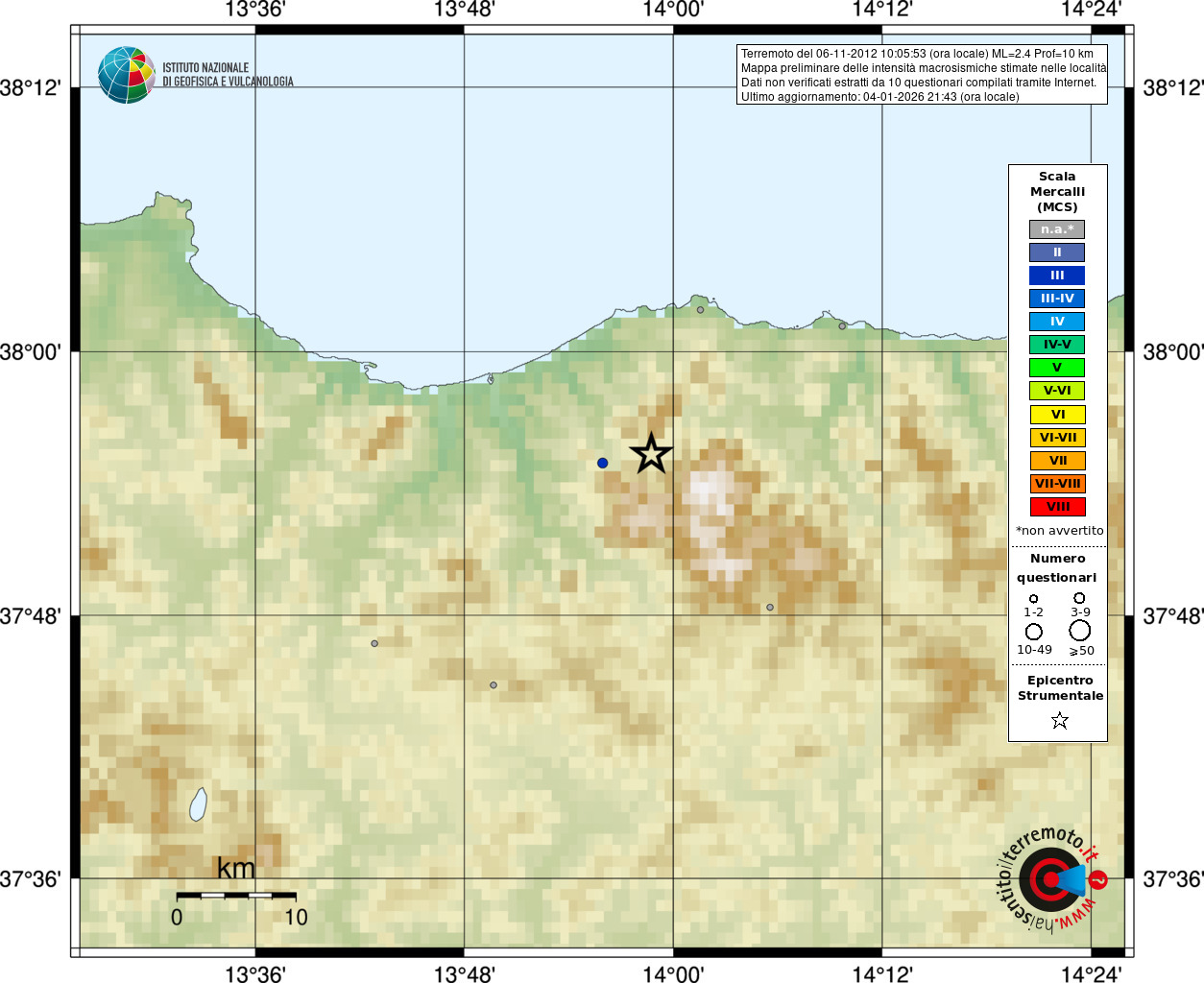The height and width of the screenshot is (983, 1204).
Task: Click the blue intensity dot near epicenter
Action: click(x=602, y=463)
